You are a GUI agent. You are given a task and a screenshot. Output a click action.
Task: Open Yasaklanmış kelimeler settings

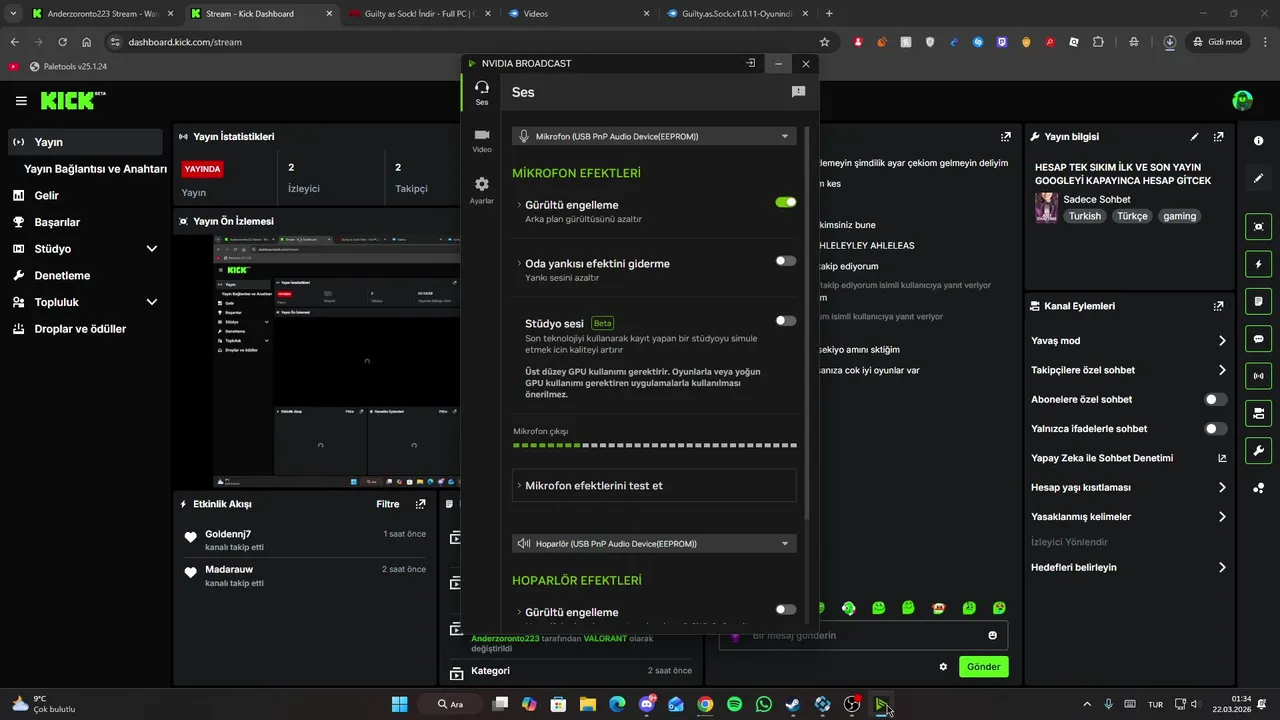click(x=1129, y=517)
